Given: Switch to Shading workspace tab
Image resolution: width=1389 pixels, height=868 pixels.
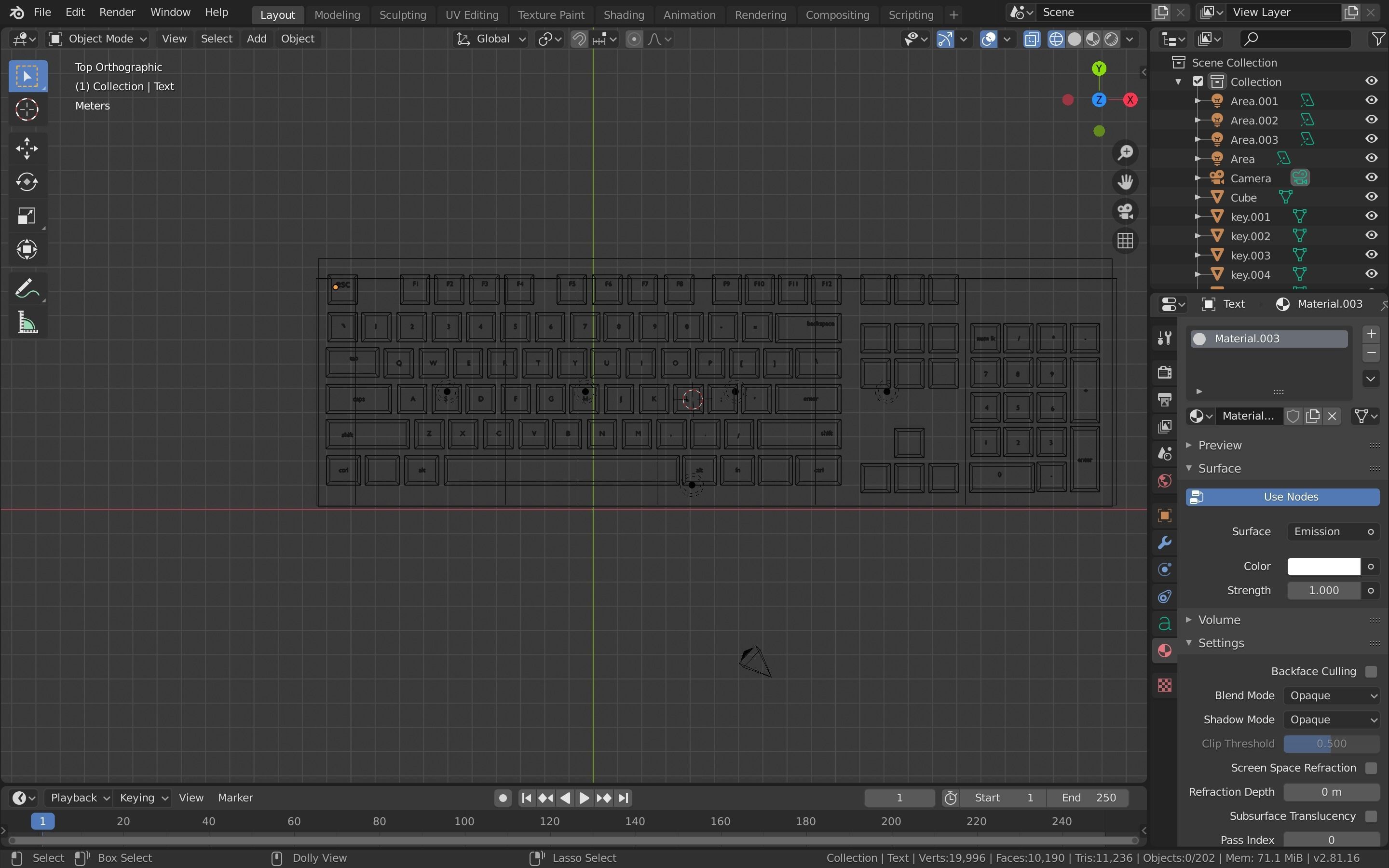Looking at the screenshot, I should (623, 14).
